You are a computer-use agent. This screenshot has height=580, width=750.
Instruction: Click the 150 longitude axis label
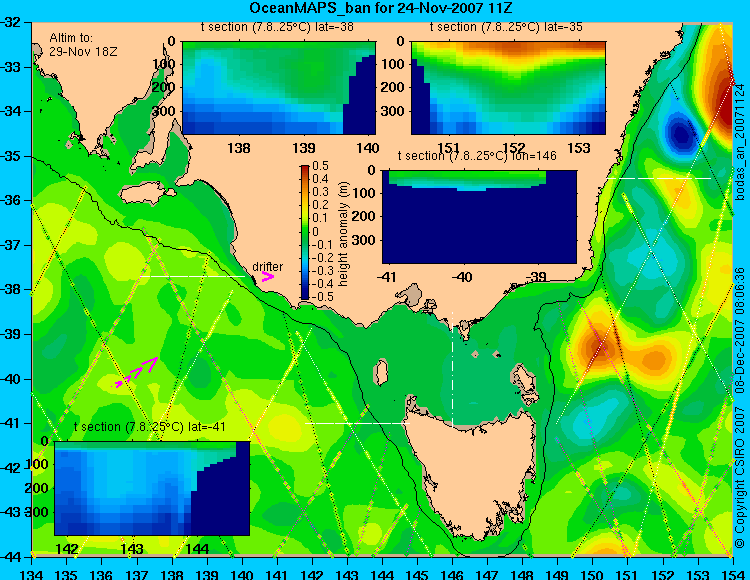click(593, 574)
